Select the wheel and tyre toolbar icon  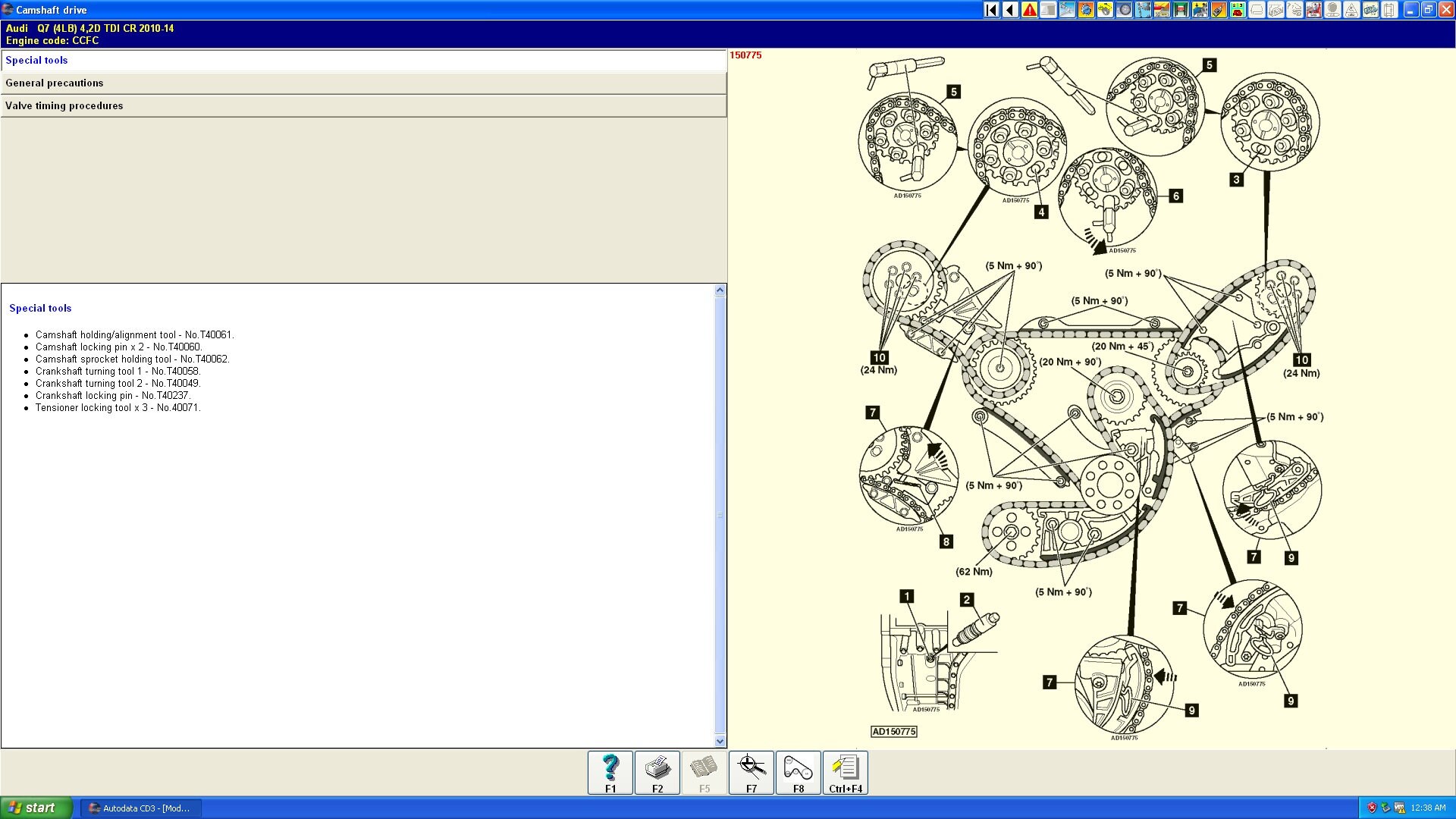[1123, 10]
